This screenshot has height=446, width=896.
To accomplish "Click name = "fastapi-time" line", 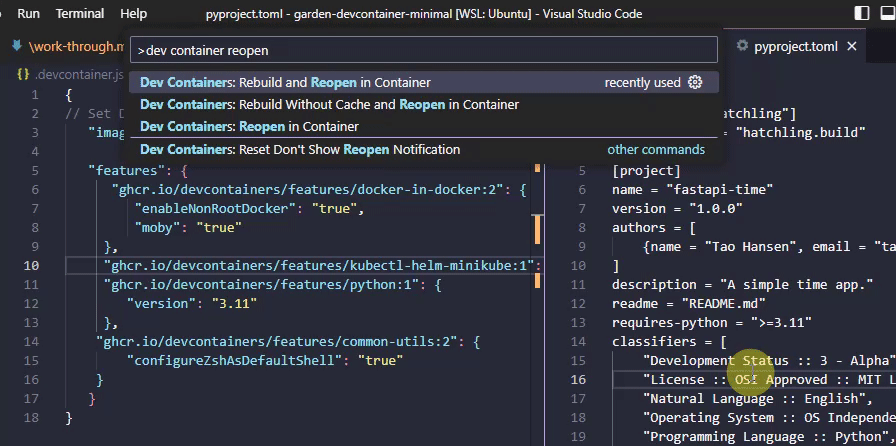I will [693, 189].
